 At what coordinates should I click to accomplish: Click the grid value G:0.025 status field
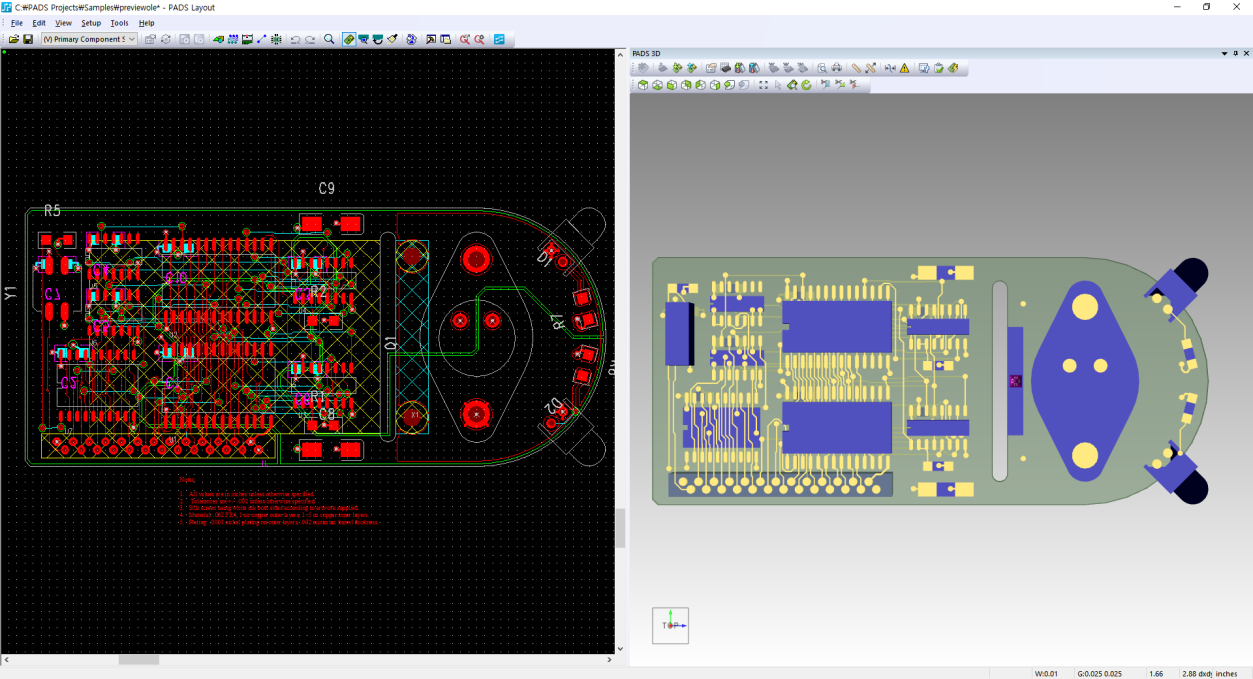pos(1099,673)
